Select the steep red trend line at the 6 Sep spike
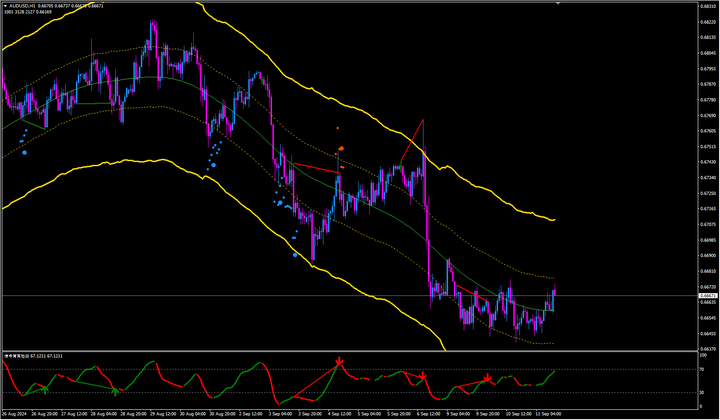This screenshot has width=720, height=420. click(x=412, y=140)
